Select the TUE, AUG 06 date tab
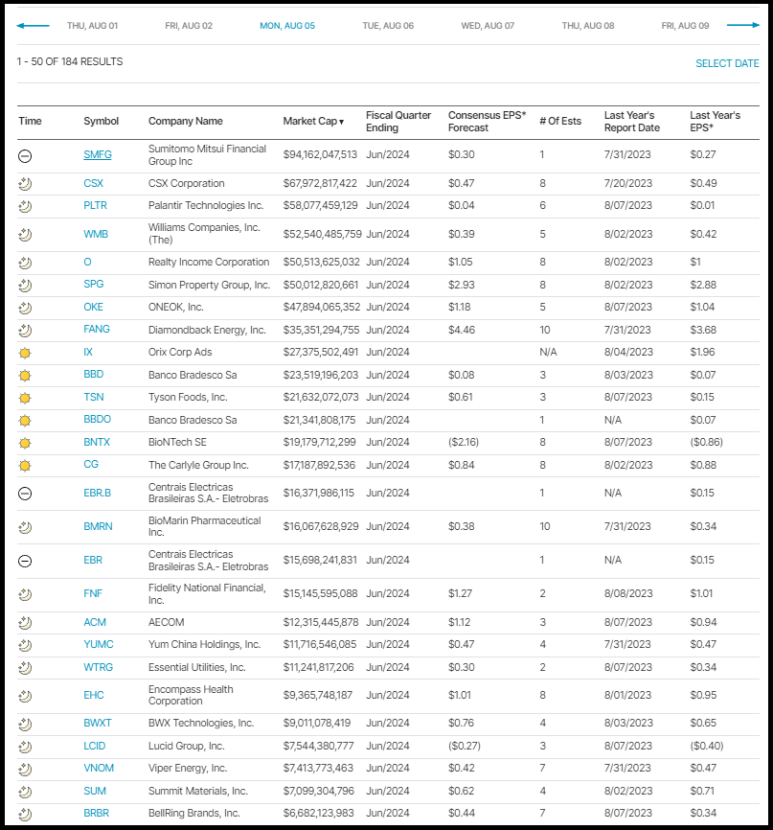773x830 pixels. [x=388, y=25]
